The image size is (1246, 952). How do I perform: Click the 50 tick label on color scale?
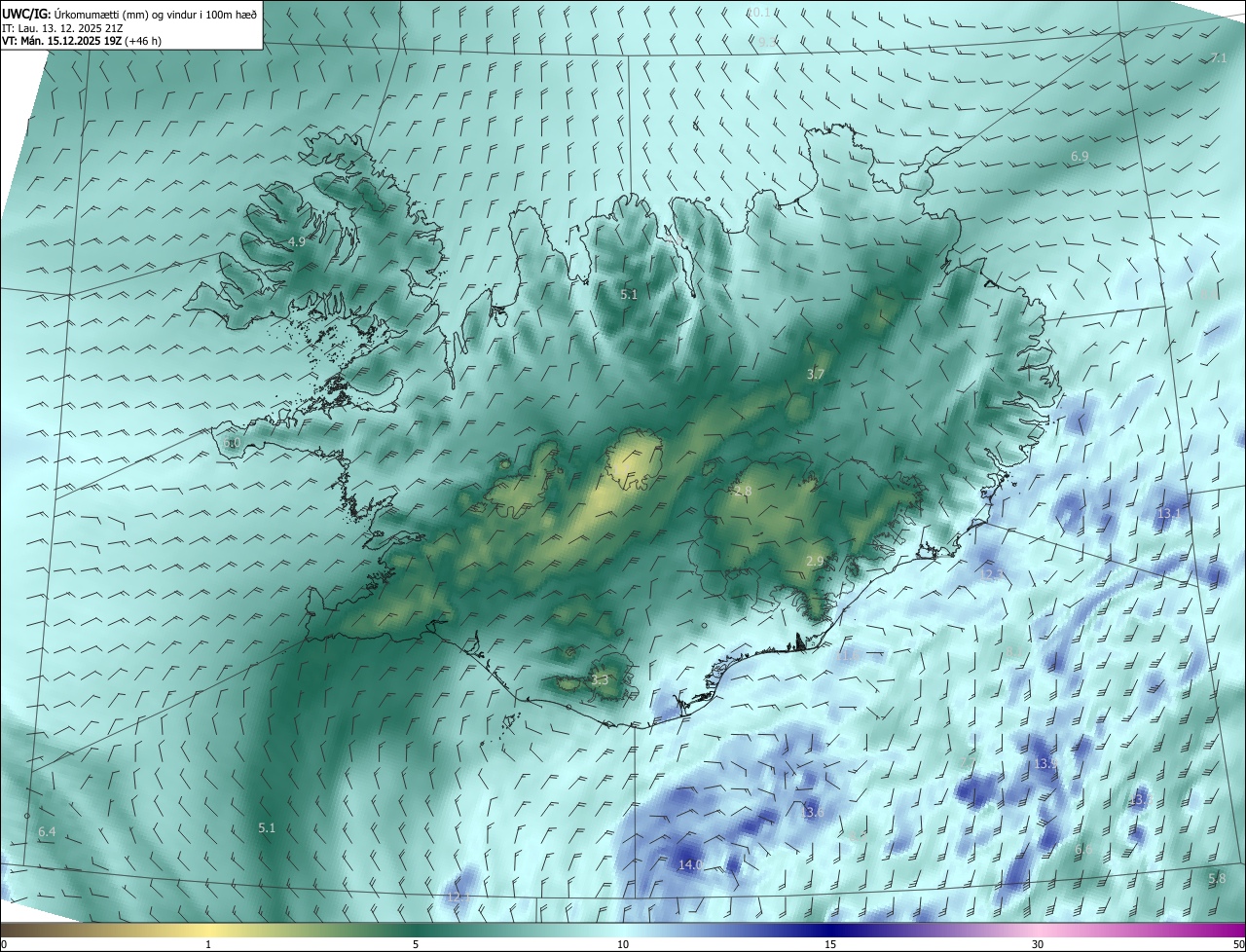(x=1238, y=945)
